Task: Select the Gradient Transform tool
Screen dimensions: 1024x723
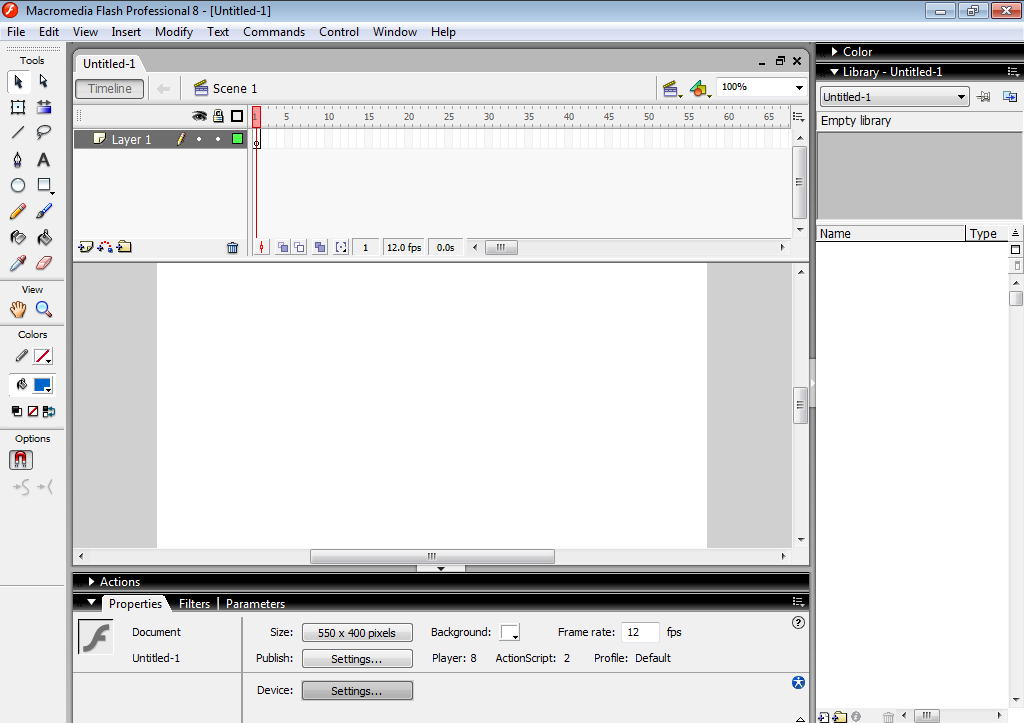Action: coord(44,107)
